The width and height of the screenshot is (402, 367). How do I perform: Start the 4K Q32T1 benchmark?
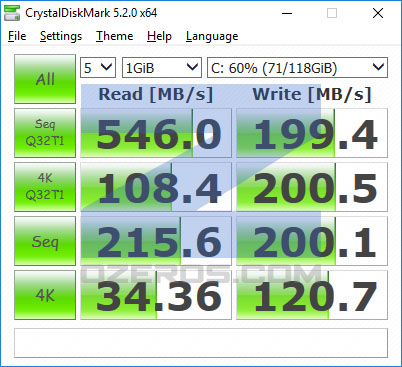pyautogui.click(x=45, y=187)
